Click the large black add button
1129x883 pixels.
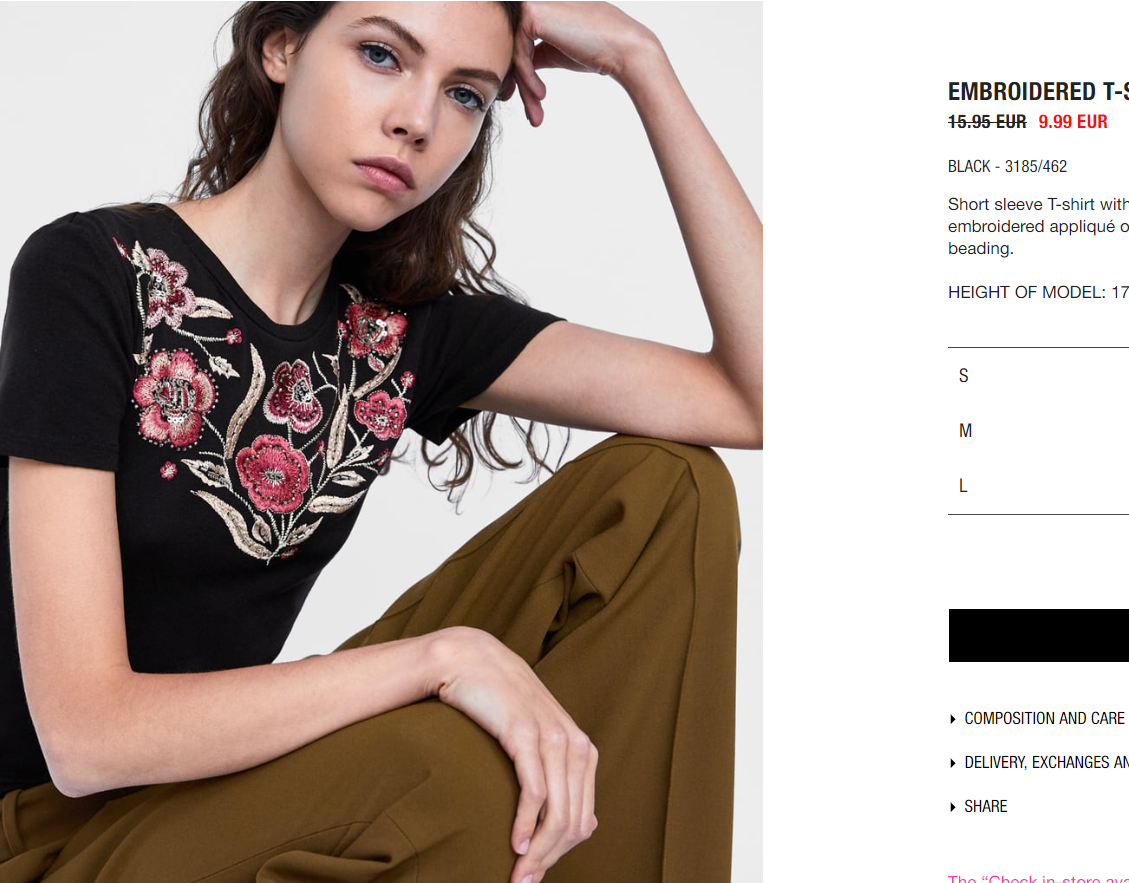click(x=1038, y=635)
